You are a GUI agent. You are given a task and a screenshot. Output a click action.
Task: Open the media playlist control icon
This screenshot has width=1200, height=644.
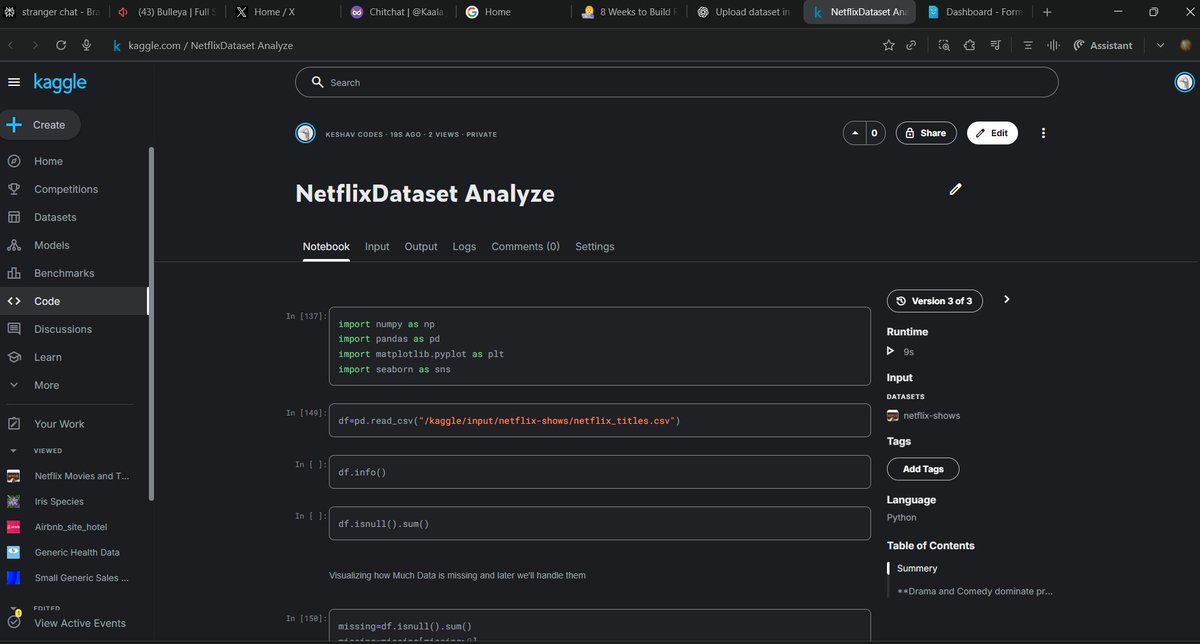pos(996,45)
